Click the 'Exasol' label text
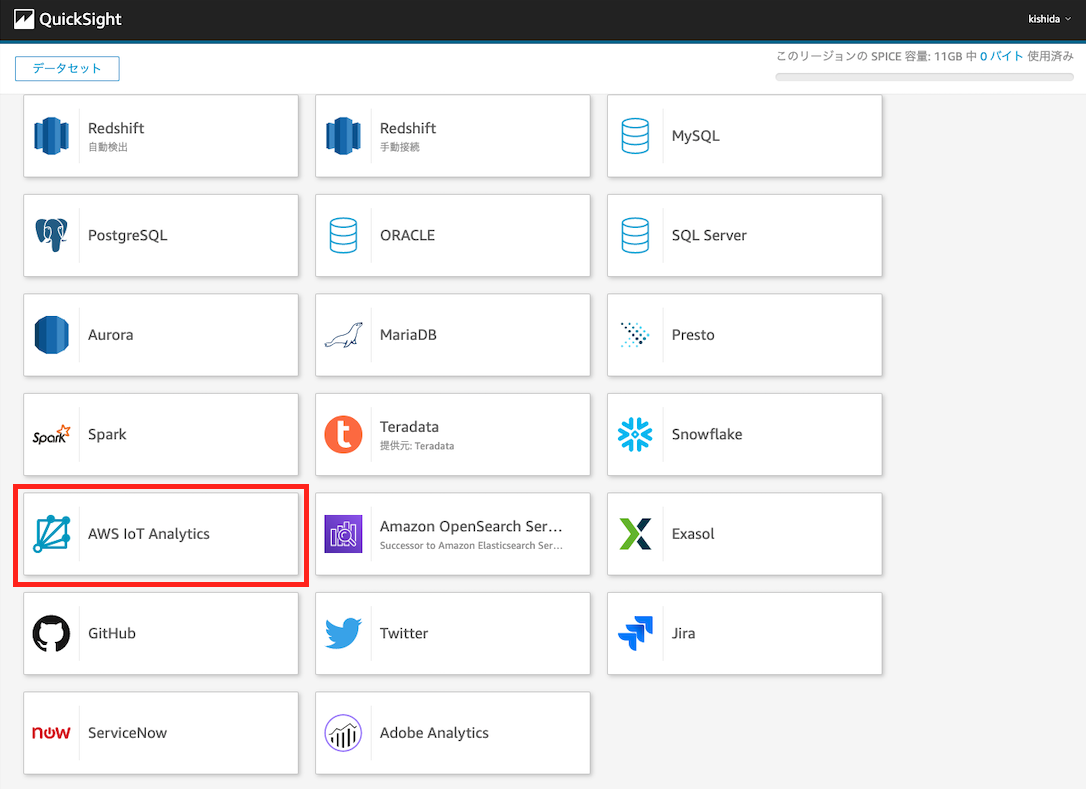Viewport: 1086px width, 789px height. point(693,534)
